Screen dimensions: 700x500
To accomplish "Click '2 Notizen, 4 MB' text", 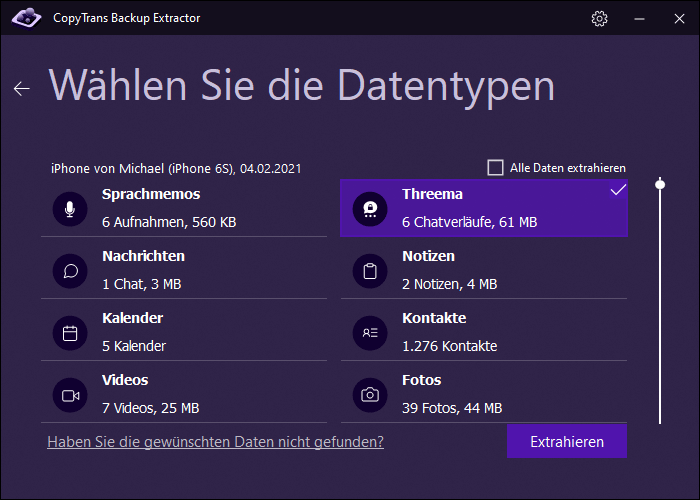I will click(x=449, y=284).
